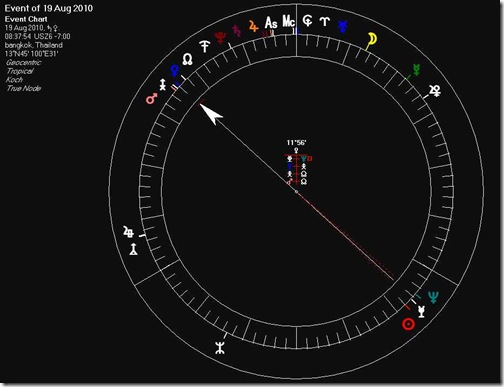Click the orange Jupiter glyph

click(x=253, y=26)
